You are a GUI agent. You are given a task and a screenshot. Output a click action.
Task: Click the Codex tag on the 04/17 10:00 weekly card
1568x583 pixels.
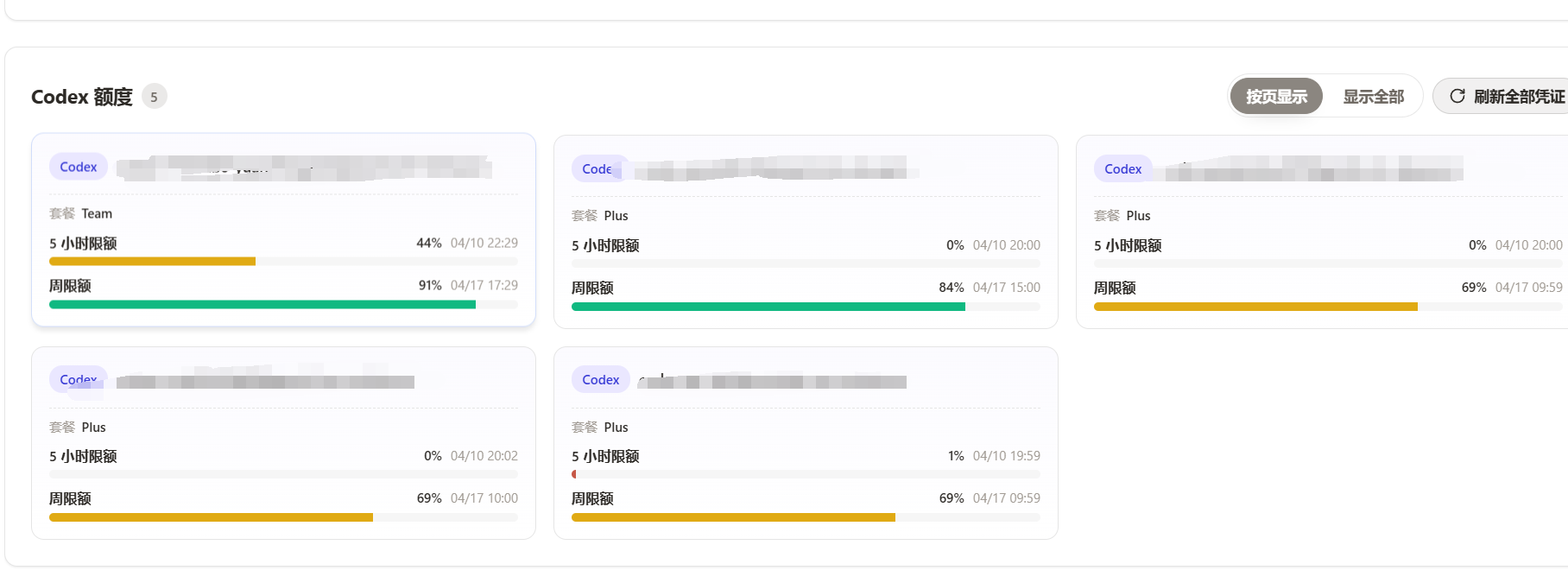pyautogui.click(x=79, y=379)
